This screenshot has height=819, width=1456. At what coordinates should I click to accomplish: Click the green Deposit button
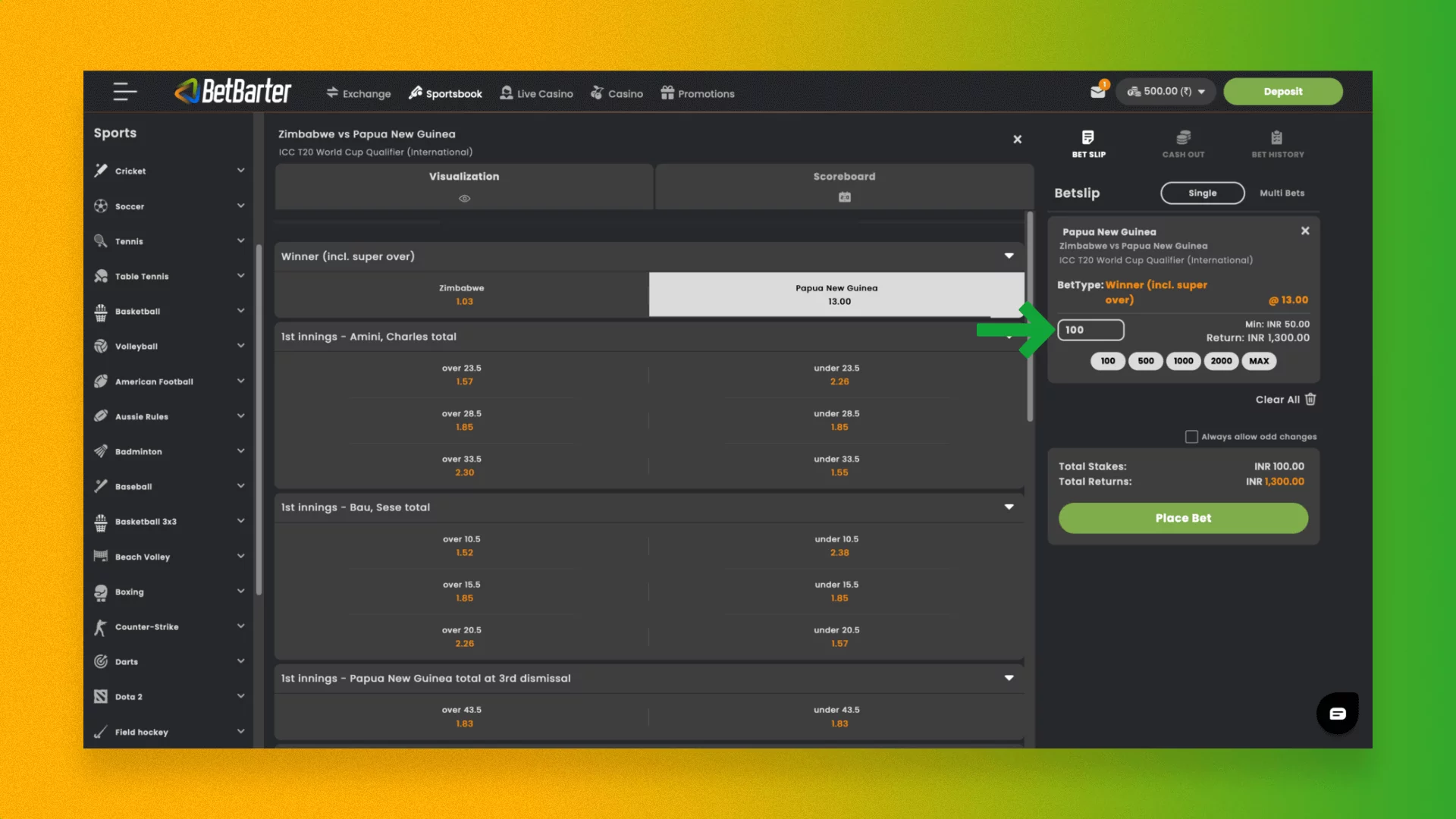click(1282, 92)
